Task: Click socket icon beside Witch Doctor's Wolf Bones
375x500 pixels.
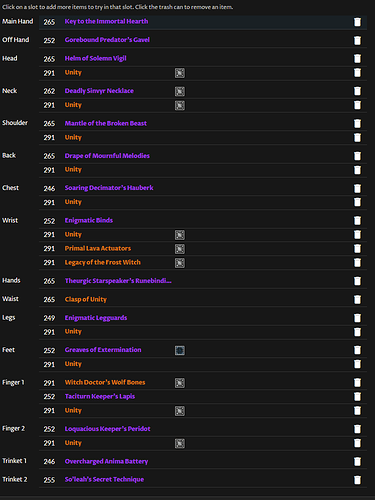Action: pyautogui.click(x=180, y=383)
